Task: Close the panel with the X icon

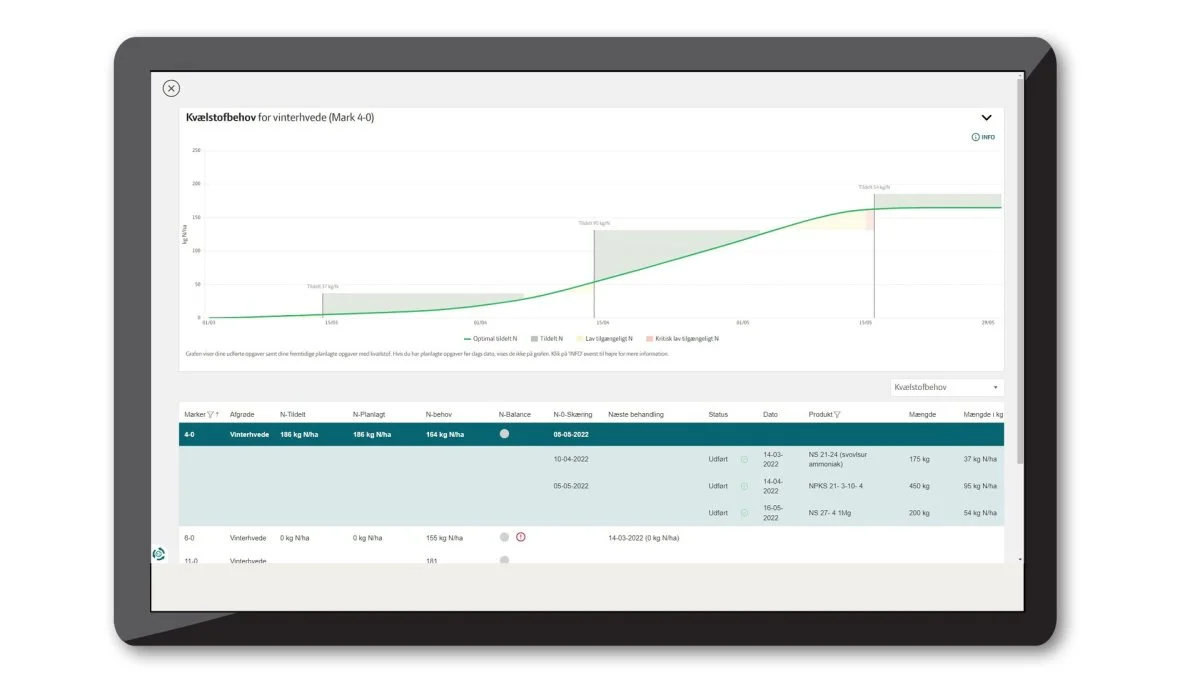Action: [171, 88]
